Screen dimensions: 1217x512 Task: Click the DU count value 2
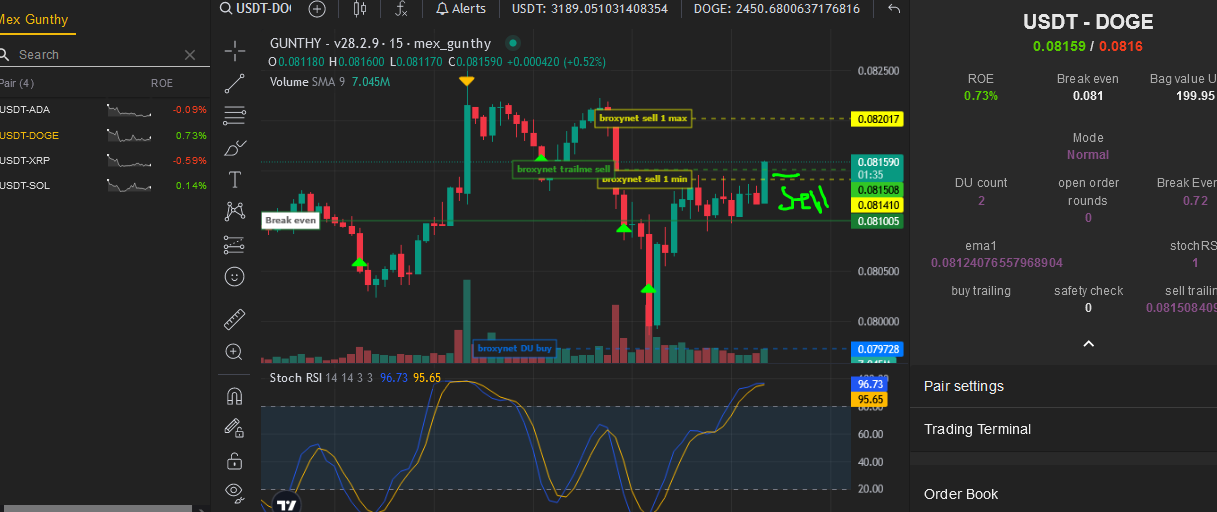[981, 201]
